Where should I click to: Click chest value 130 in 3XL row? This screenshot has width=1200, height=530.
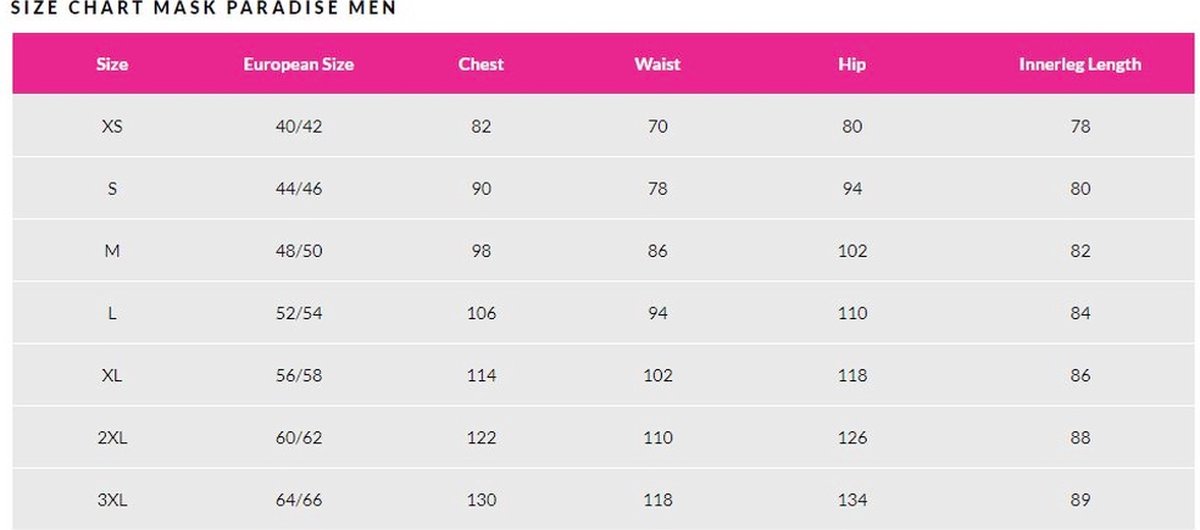(481, 500)
